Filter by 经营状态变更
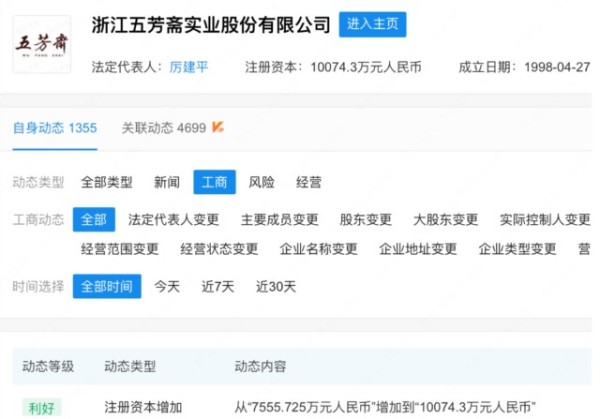This screenshot has width=600, height=419. [219, 249]
